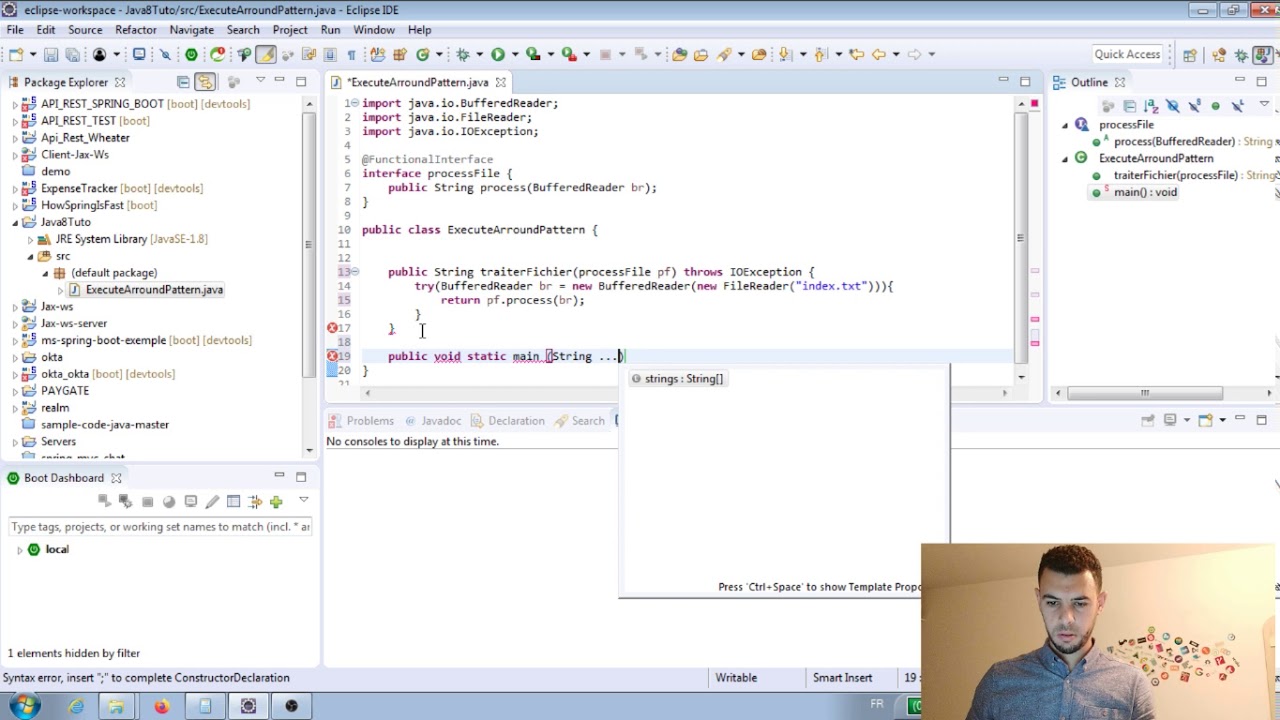Open Firefox from the Windows taskbar
This screenshot has width=1280, height=720.
[x=161, y=706]
